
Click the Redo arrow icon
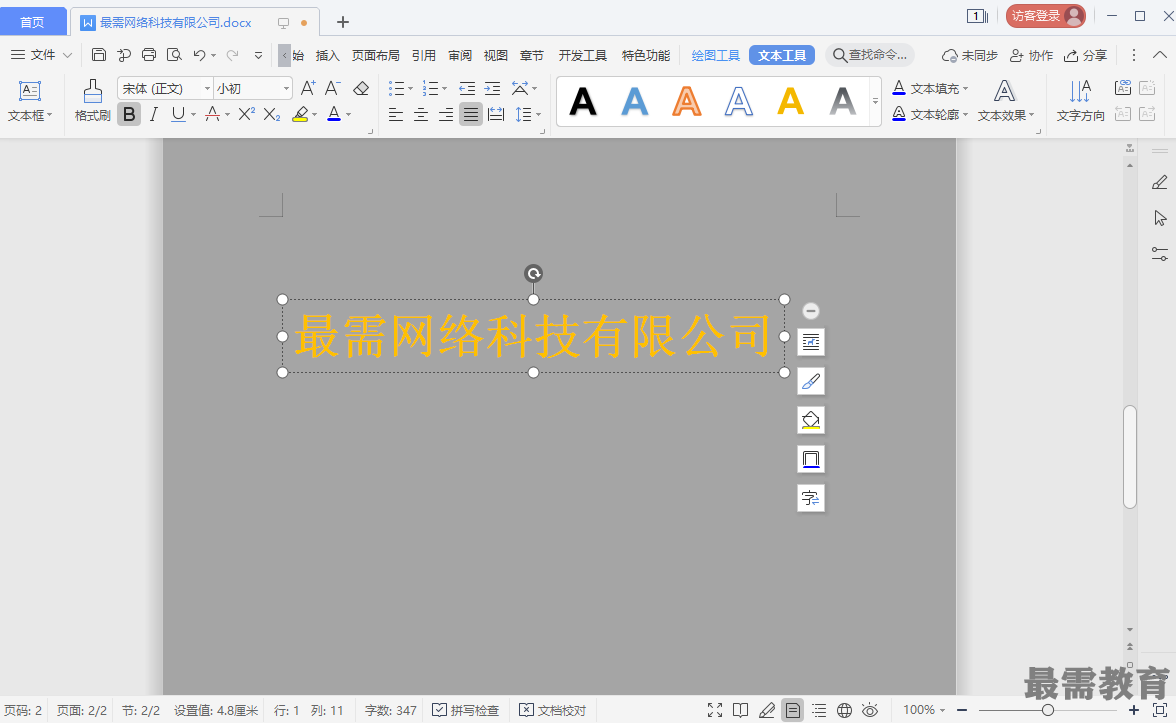232,55
